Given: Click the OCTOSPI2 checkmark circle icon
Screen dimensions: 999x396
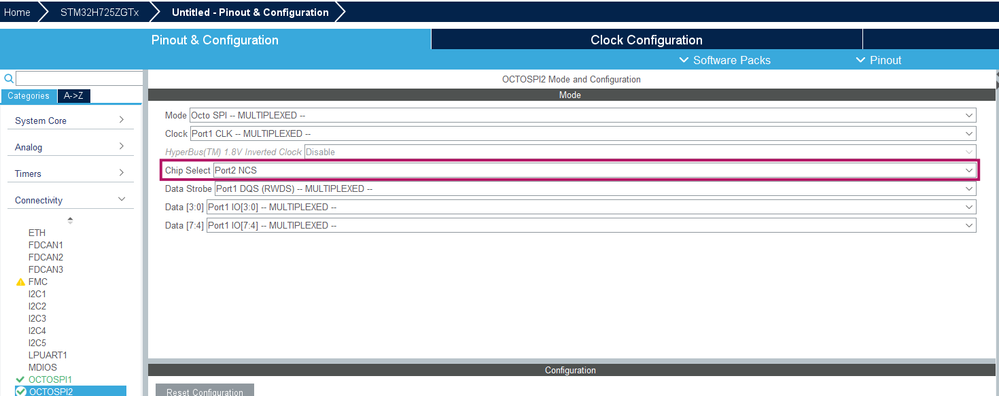Looking at the screenshot, I should pos(20,392).
